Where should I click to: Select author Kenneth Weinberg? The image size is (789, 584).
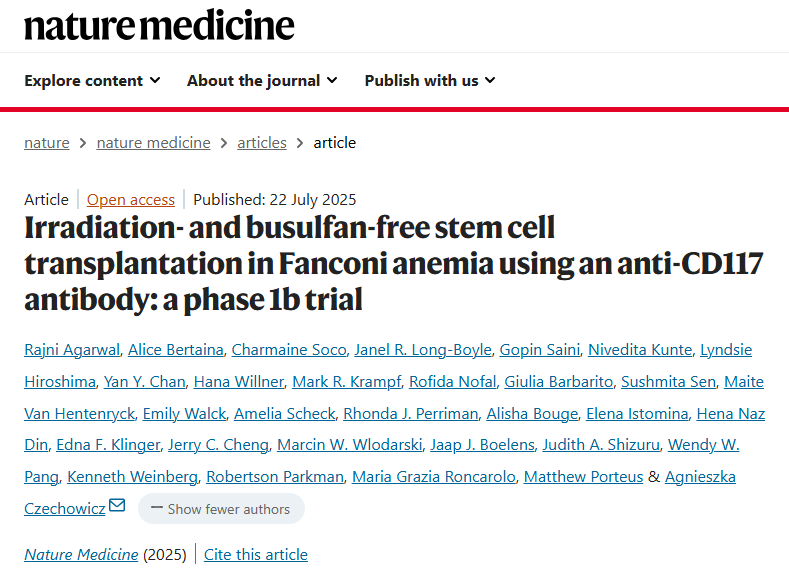(x=132, y=476)
